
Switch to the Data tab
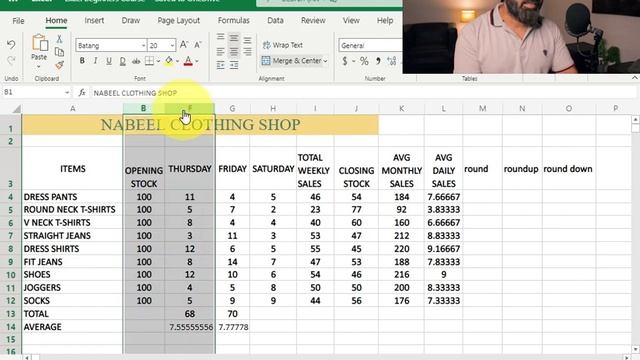pyautogui.click(x=275, y=20)
